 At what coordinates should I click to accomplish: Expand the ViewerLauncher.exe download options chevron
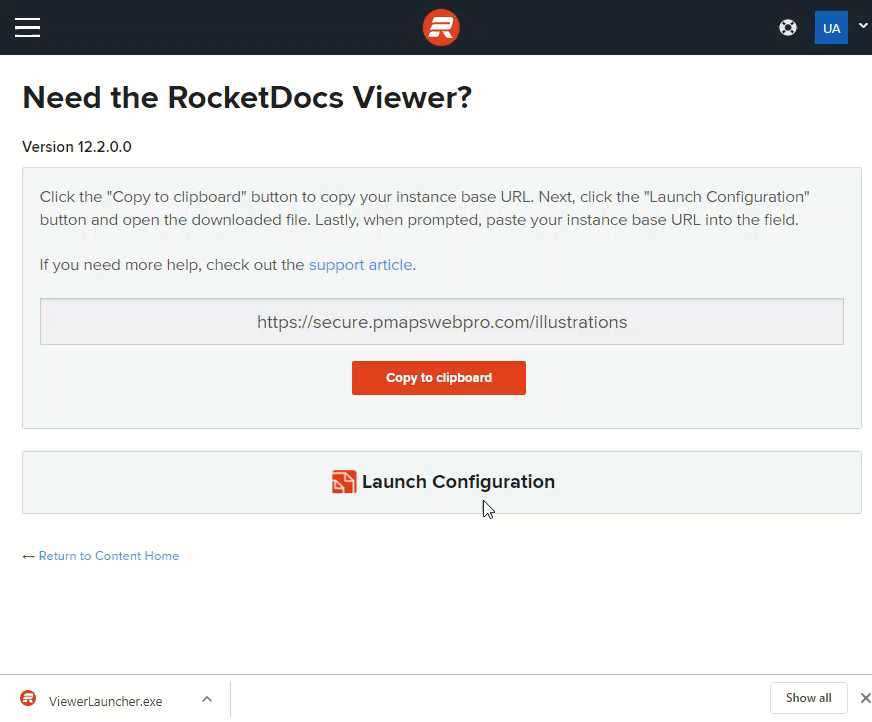[x=207, y=699]
